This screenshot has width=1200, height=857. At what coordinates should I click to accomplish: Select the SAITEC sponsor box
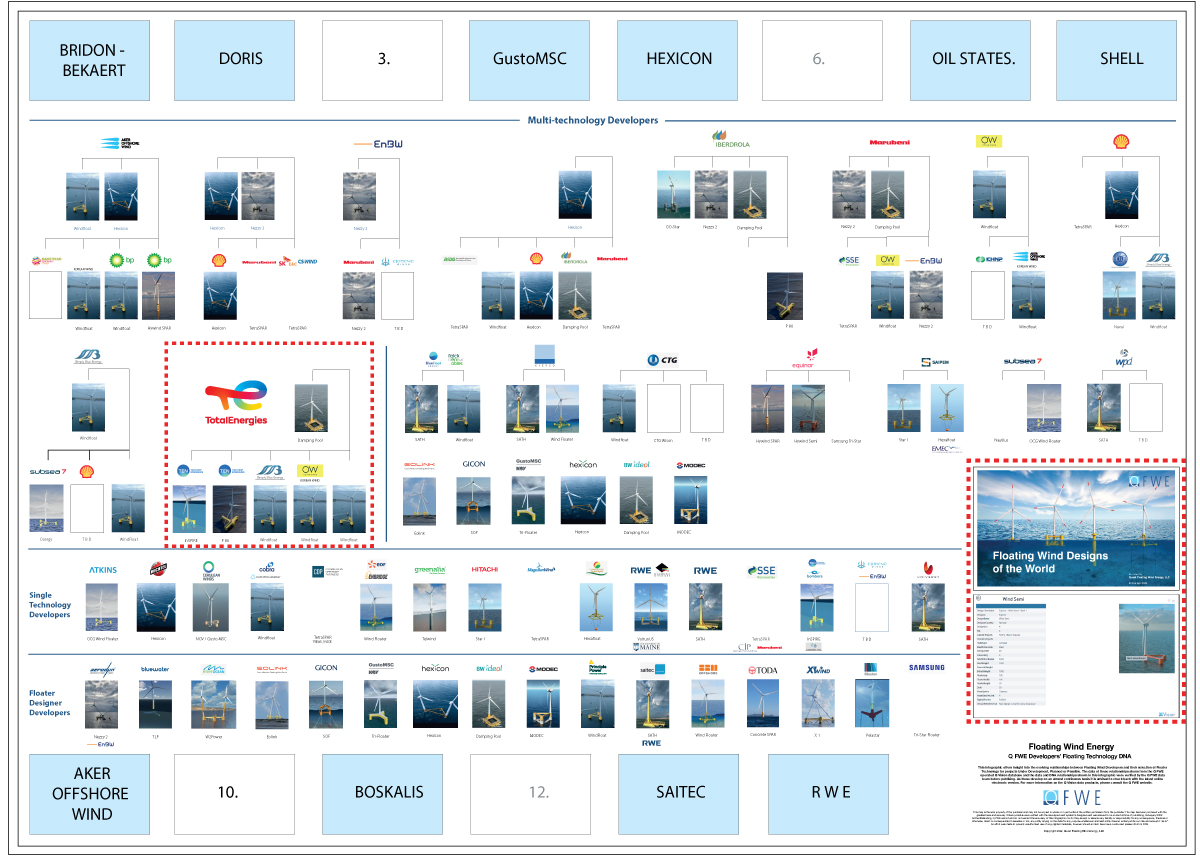(681, 793)
